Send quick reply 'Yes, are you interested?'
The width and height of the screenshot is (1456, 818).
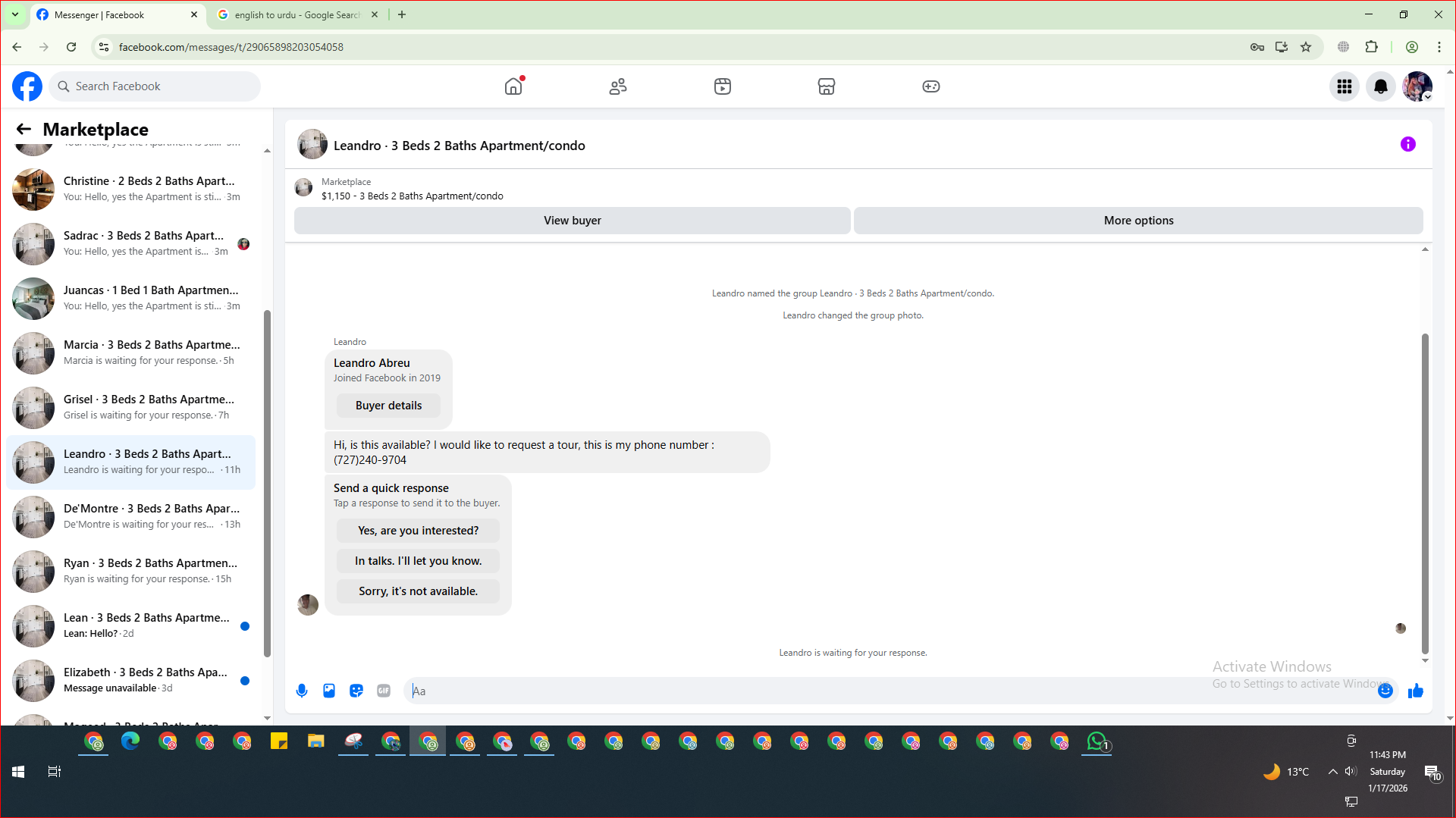[418, 531]
